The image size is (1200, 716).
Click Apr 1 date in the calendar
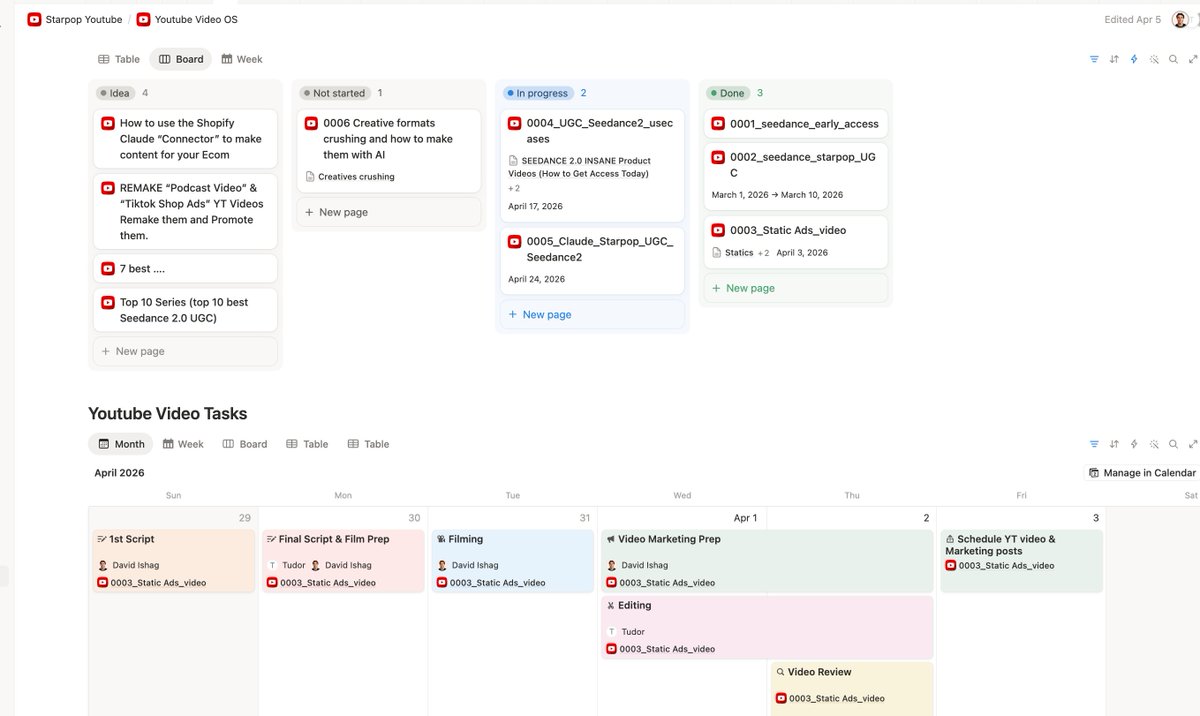[745, 518]
